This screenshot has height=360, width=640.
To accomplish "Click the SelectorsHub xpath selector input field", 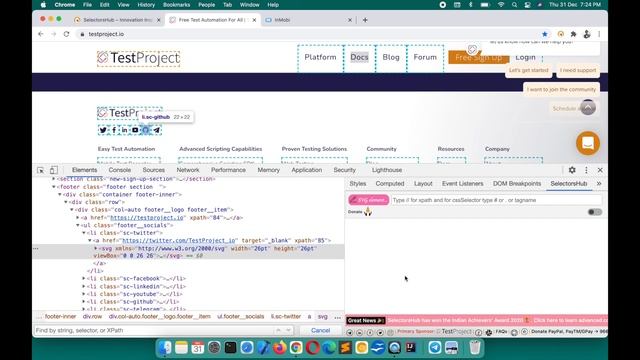I will [496, 200].
